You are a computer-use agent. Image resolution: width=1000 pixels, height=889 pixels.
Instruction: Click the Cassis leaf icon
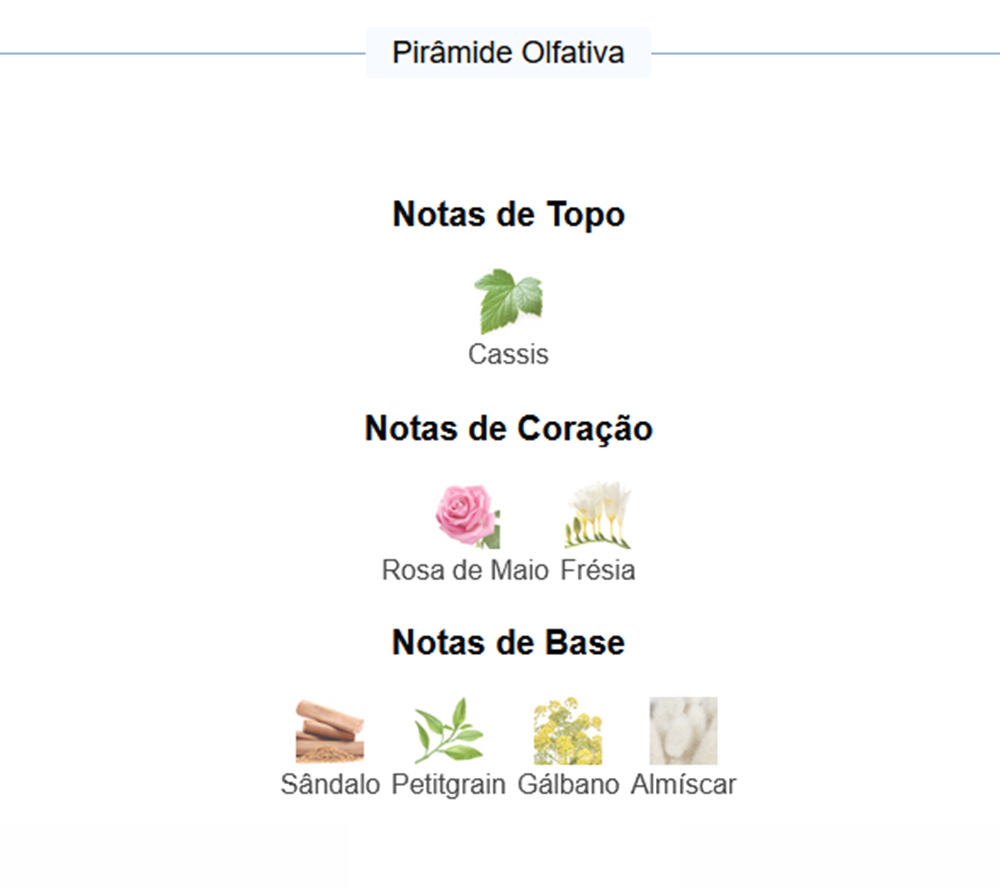coord(508,301)
